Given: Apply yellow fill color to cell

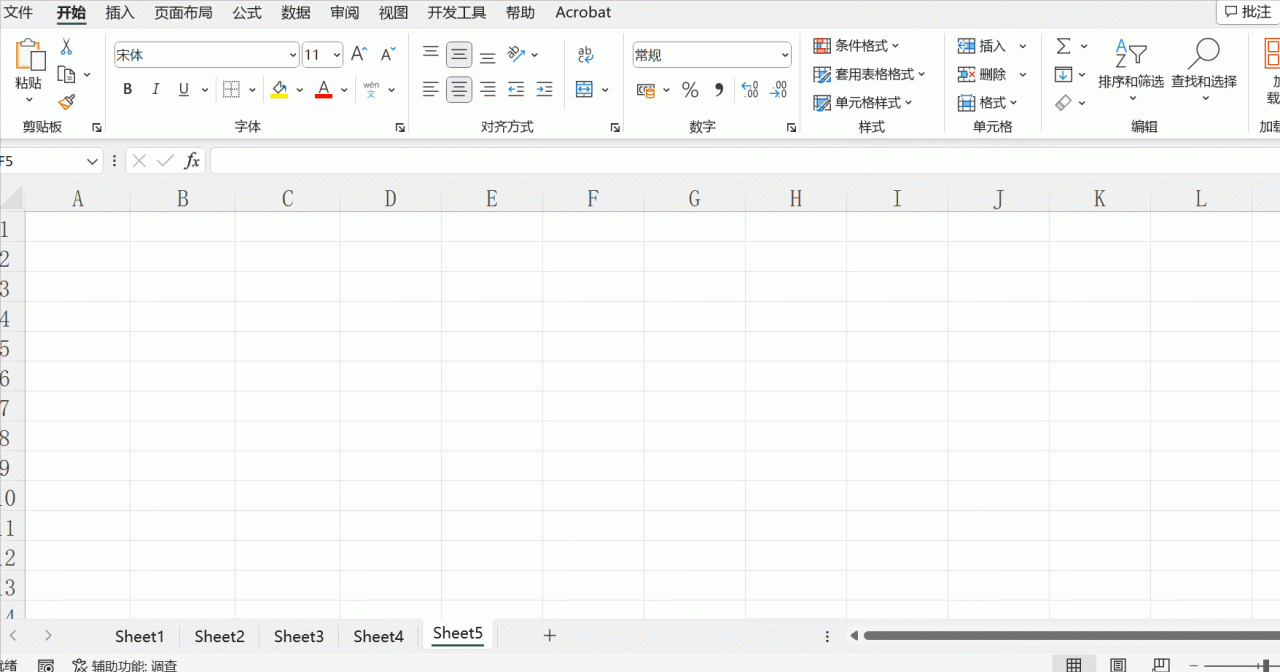Looking at the screenshot, I should point(279,90).
